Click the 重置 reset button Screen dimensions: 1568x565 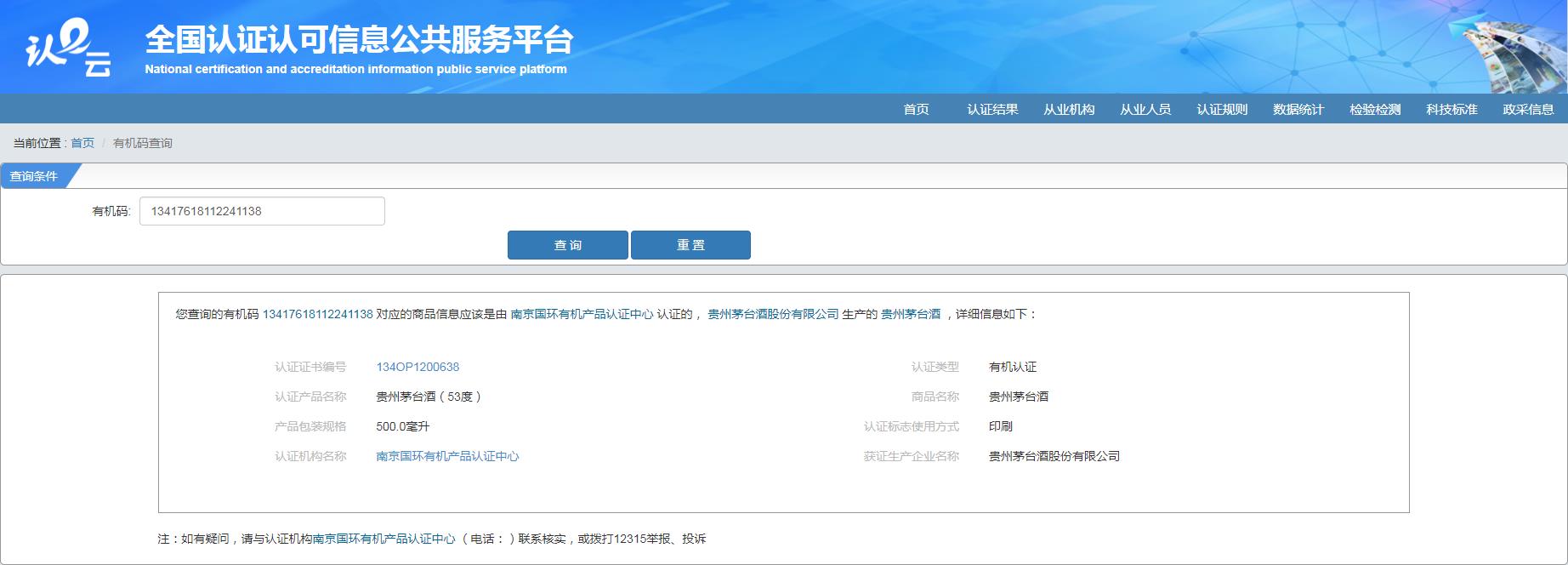pos(690,245)
